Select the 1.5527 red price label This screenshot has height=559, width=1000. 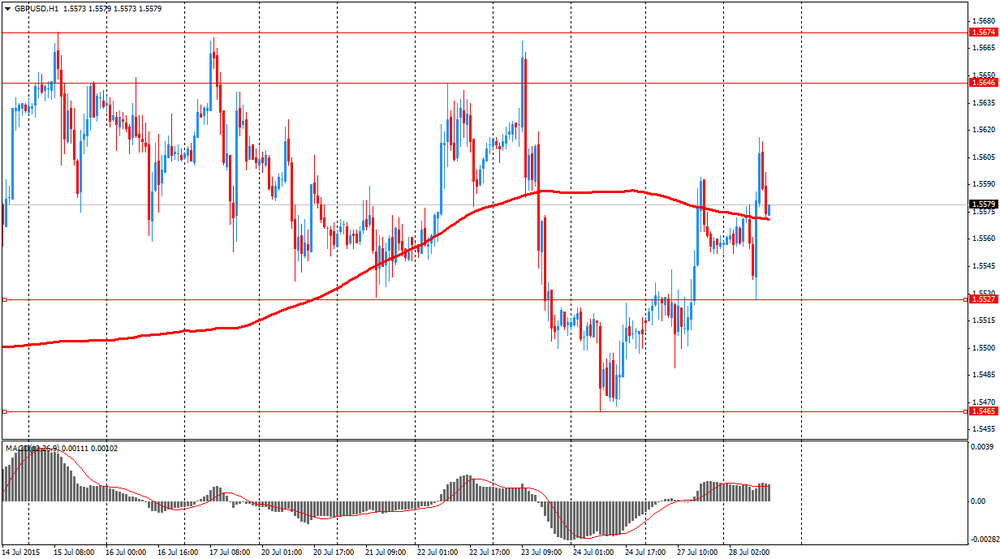coord(983,299)
